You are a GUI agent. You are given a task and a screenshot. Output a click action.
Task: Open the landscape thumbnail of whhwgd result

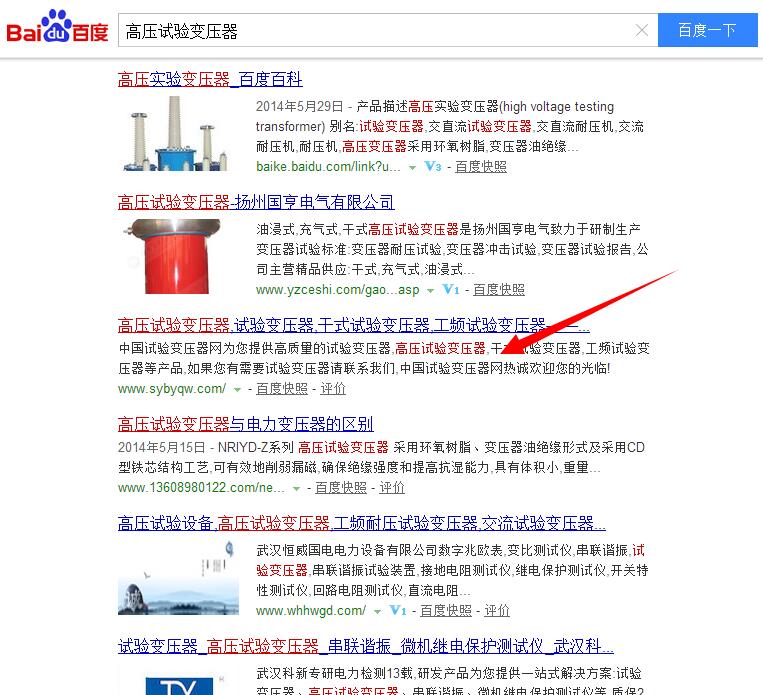click(178, 578)
